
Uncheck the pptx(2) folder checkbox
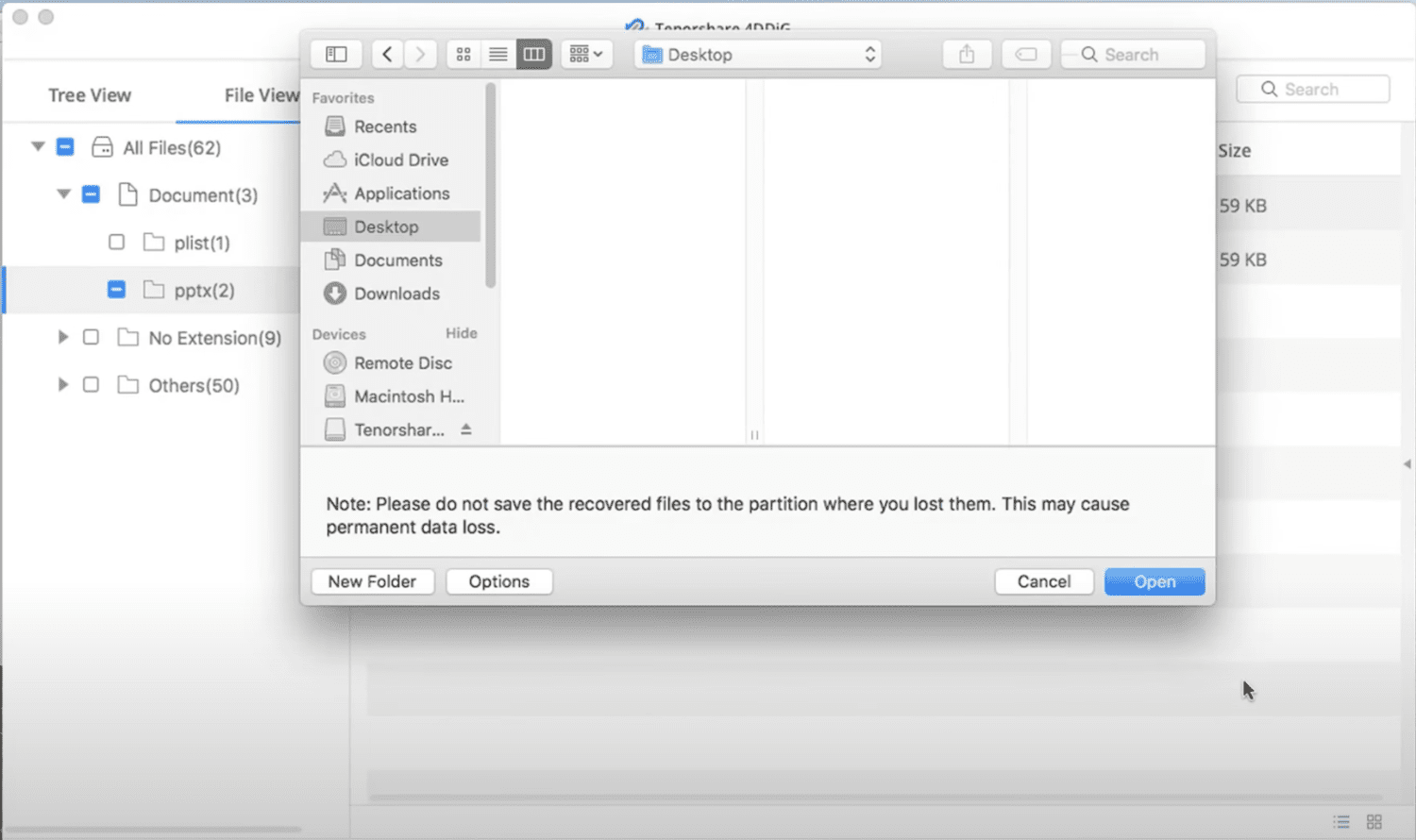(x=116, y=290)
